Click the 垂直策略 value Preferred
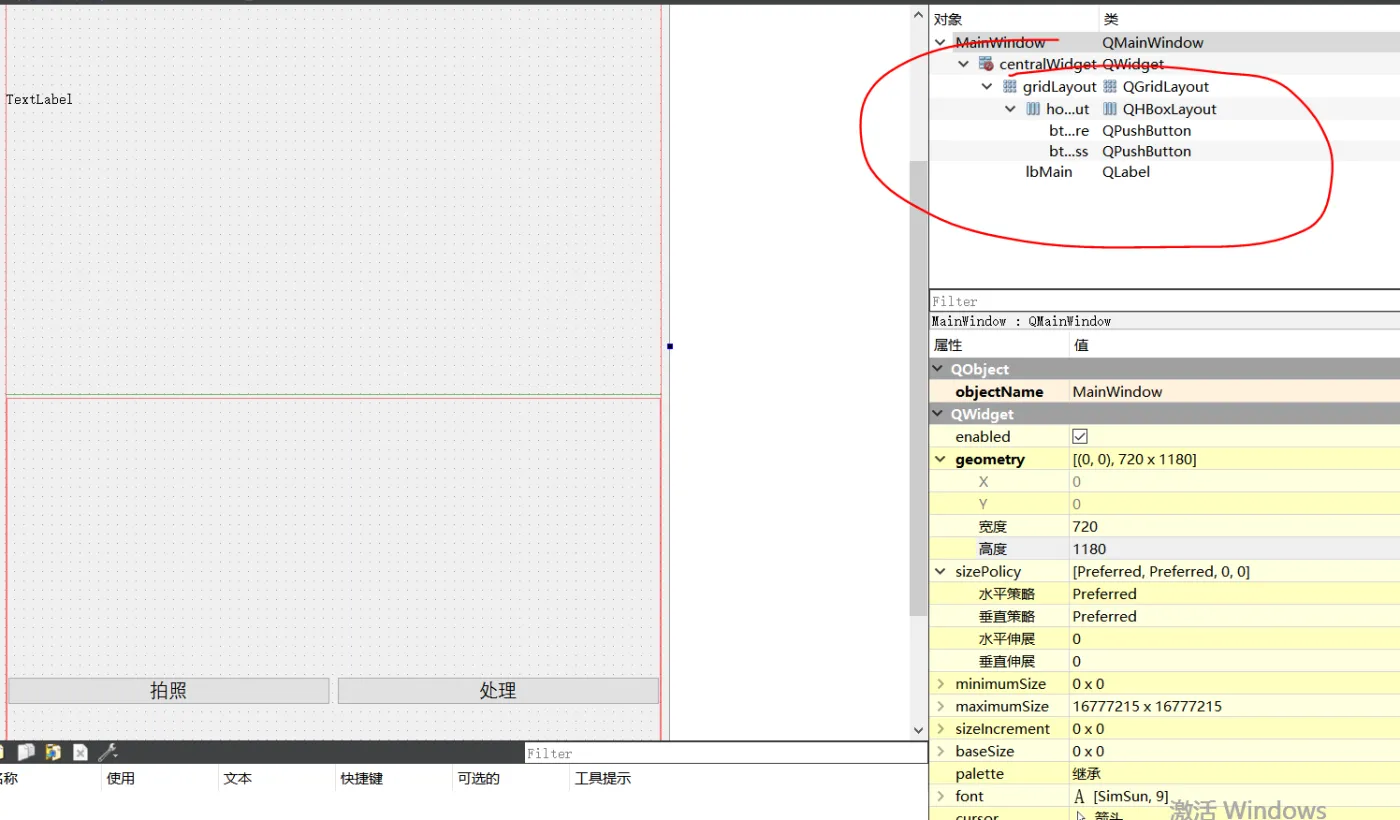The height and width of the screenshot is (820, 1400). 1104,617
